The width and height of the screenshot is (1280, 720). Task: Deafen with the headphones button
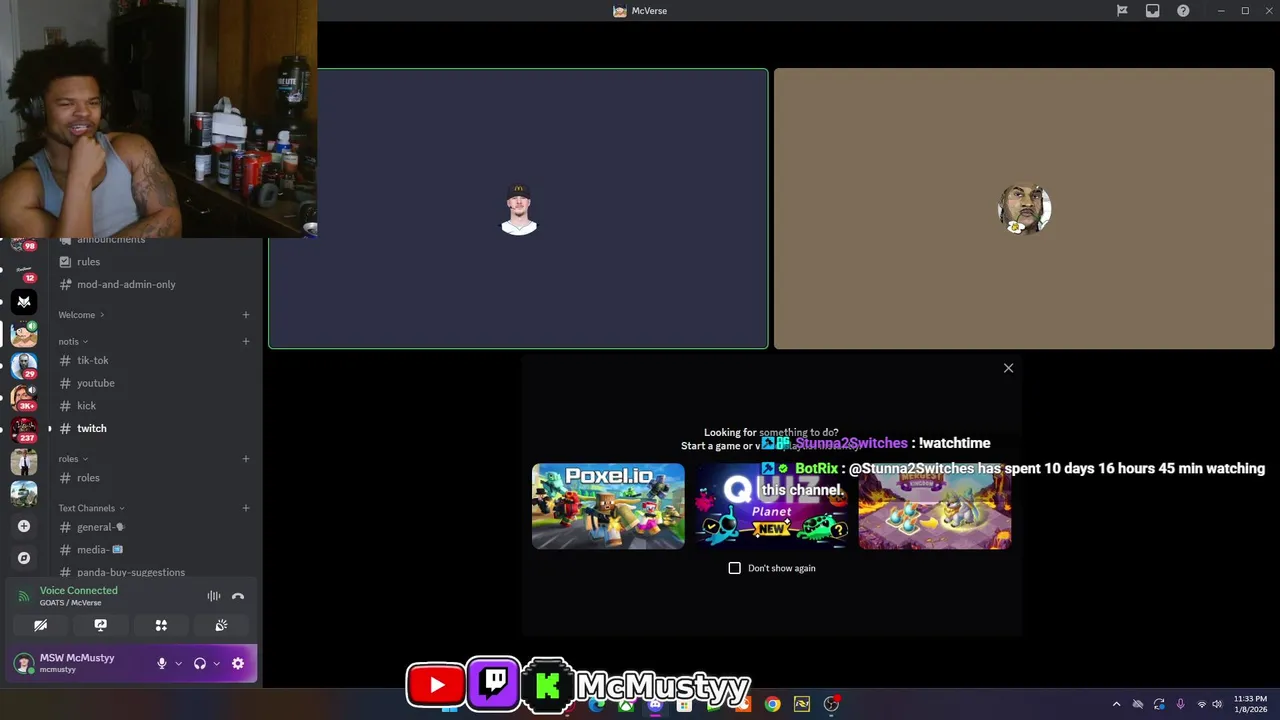click(x=200, y=663)
